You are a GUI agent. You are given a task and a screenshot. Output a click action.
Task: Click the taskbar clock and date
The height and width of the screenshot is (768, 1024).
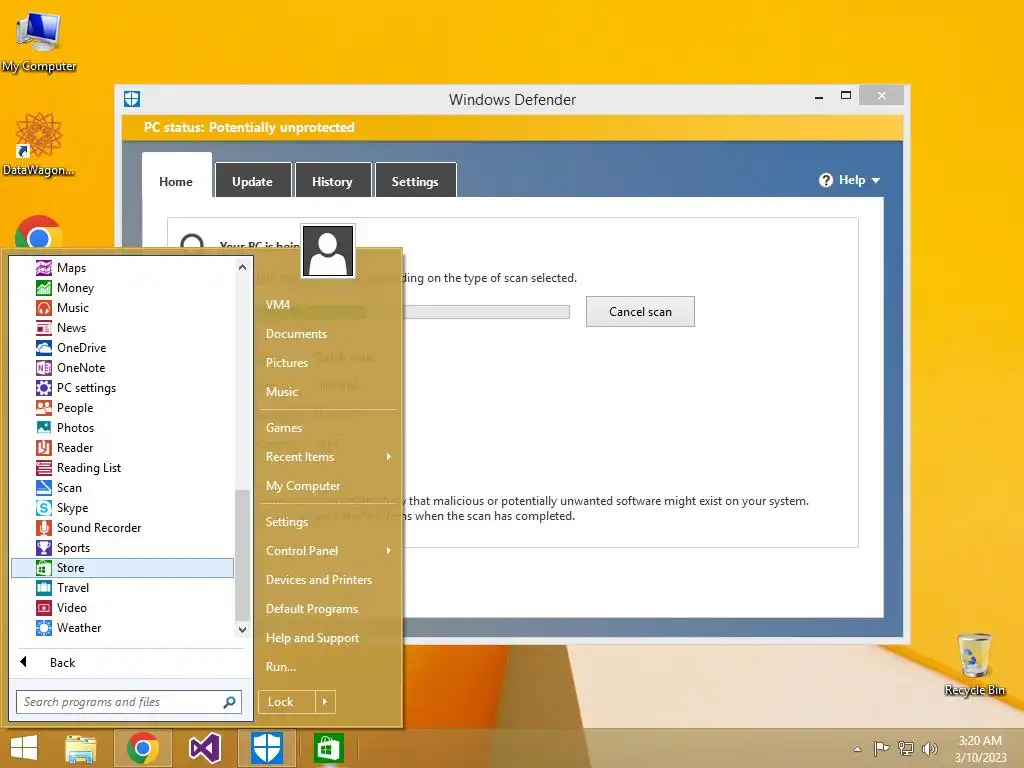click(980, 749)
